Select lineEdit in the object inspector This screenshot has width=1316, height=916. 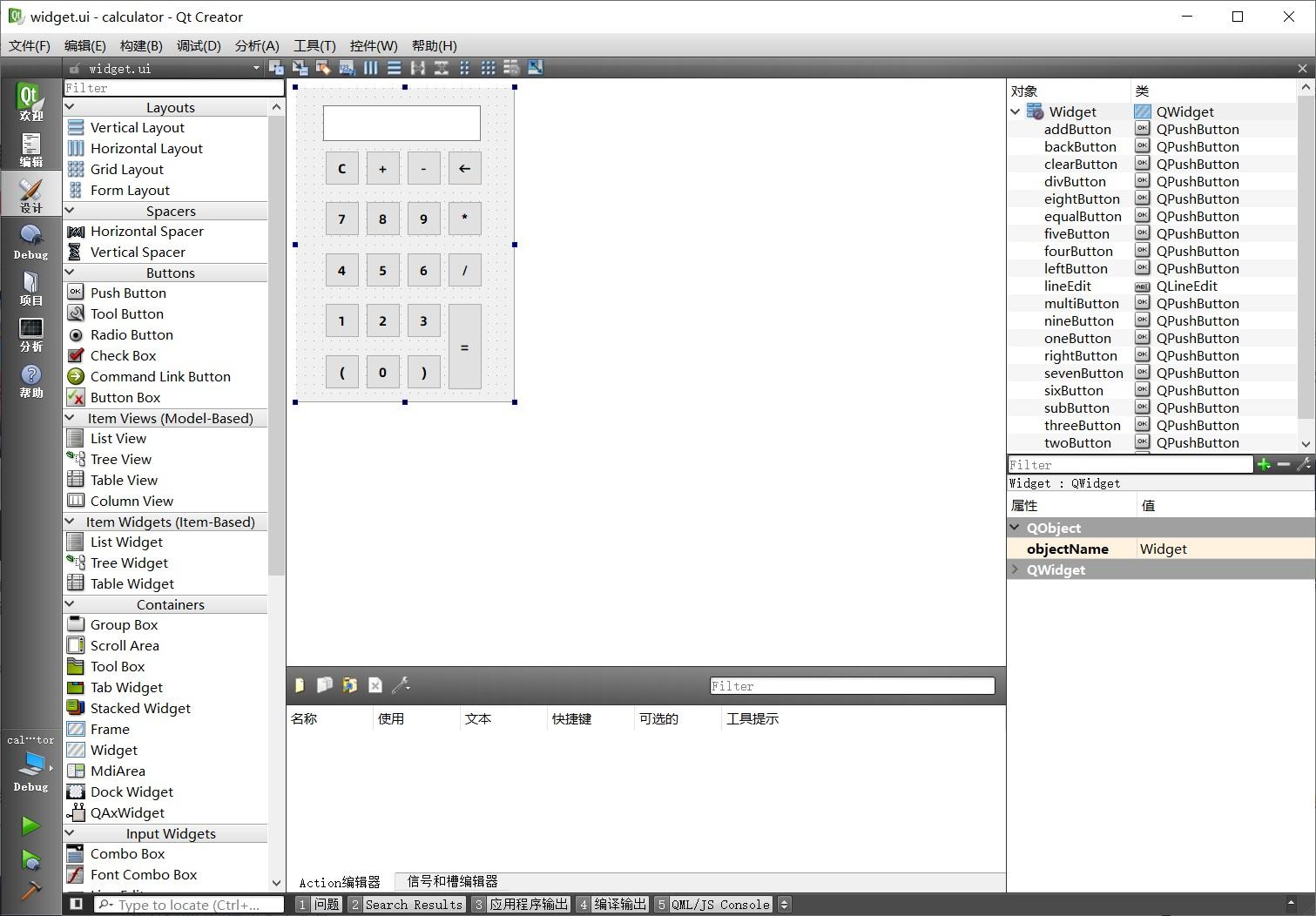1068,286
